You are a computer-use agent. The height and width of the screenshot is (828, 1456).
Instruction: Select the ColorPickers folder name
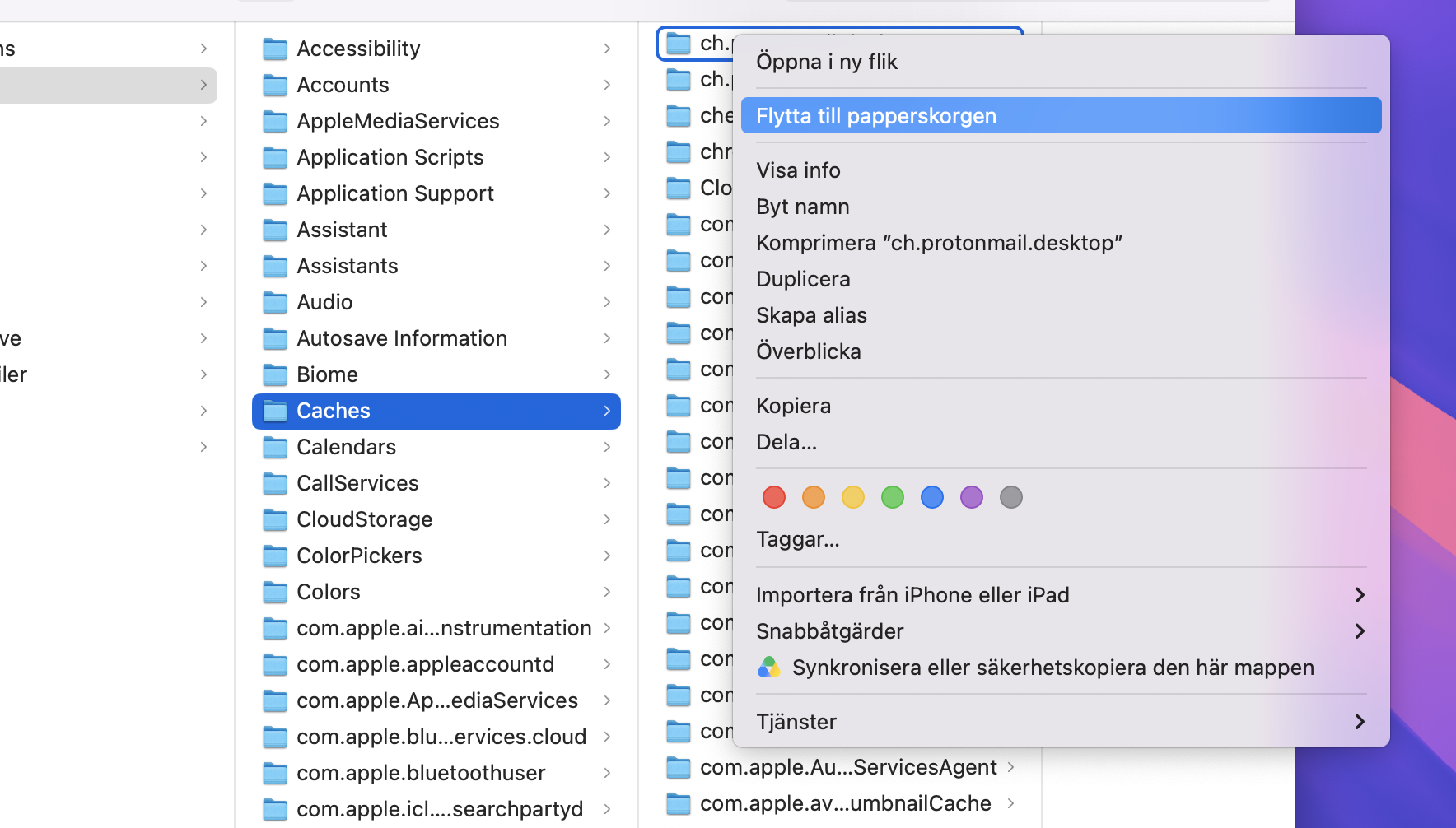pos(359,556)
